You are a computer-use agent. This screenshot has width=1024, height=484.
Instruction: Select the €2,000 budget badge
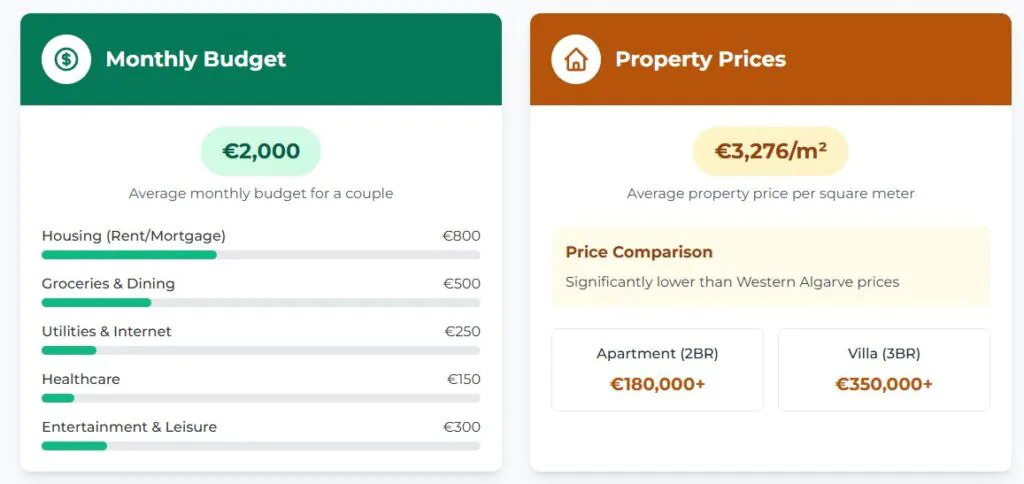pos(261,151)
